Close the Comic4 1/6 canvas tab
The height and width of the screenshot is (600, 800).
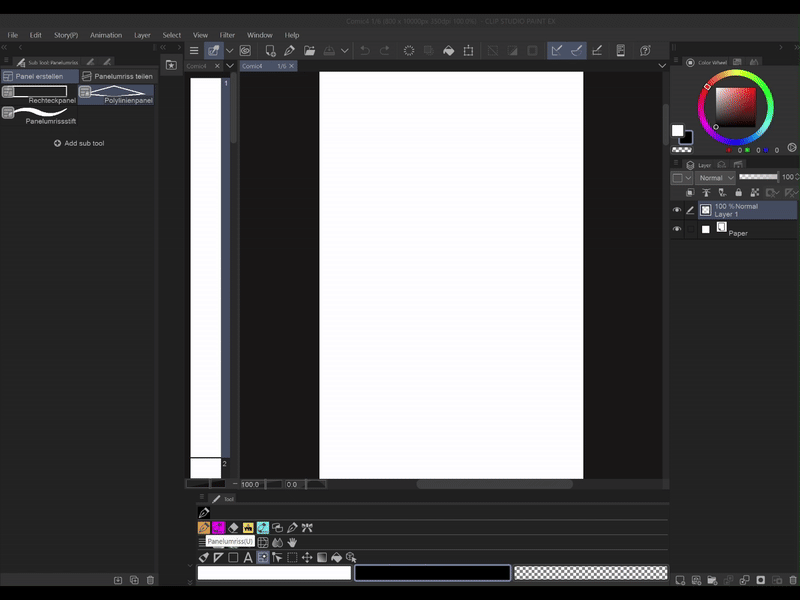[x=291, y=66]
